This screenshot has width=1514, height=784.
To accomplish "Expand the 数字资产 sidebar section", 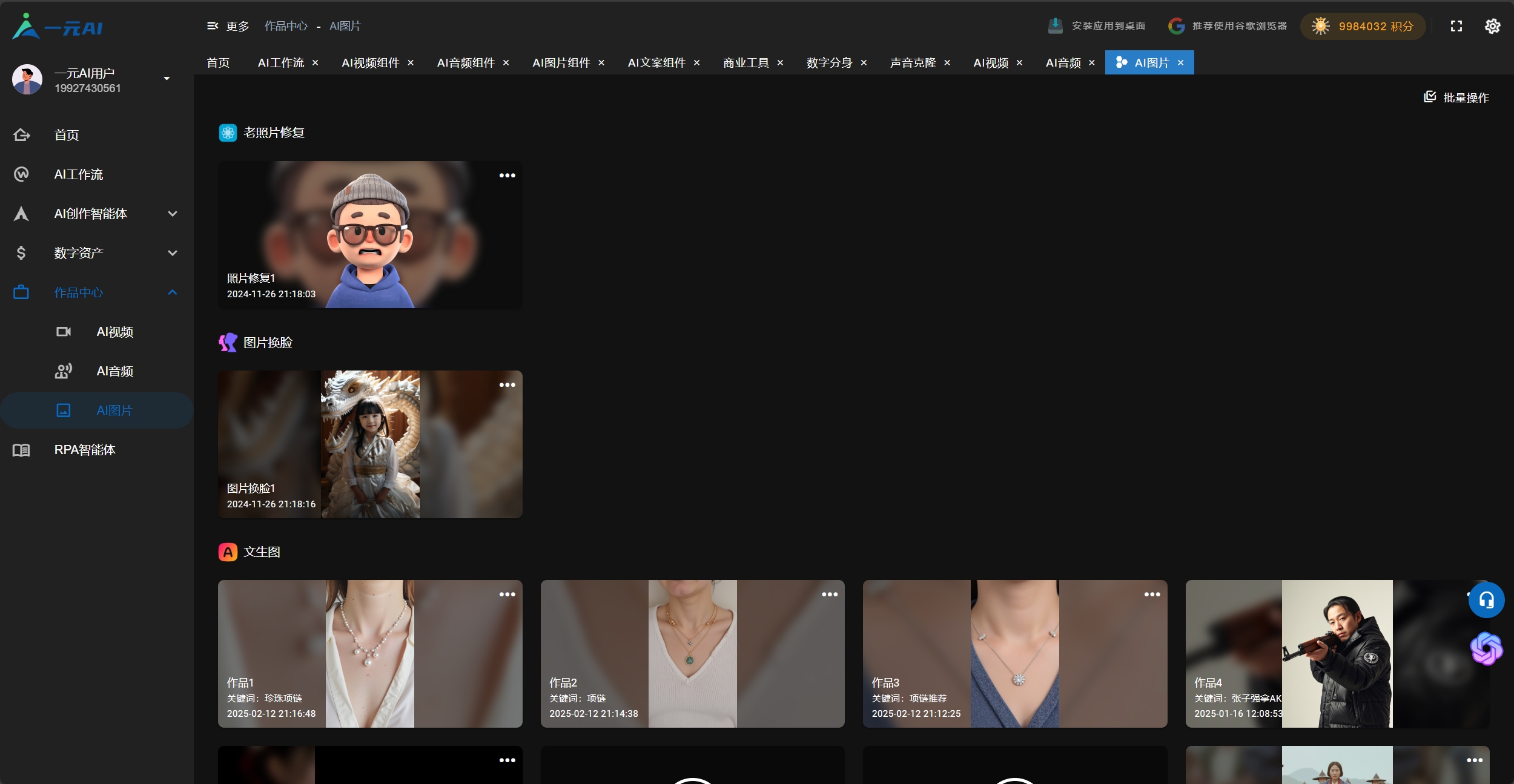I will 173,253.
